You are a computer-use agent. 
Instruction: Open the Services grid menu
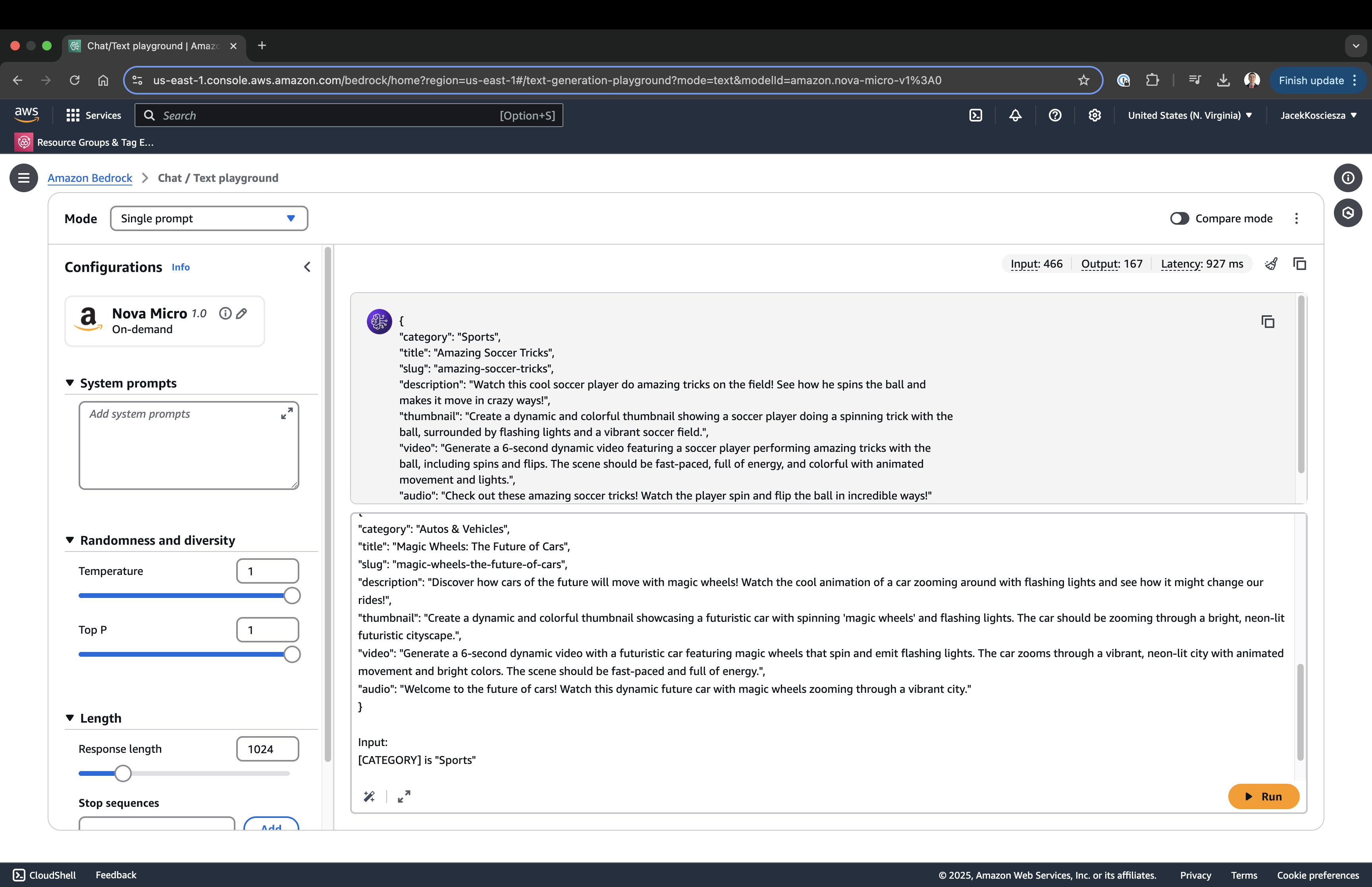94,115
